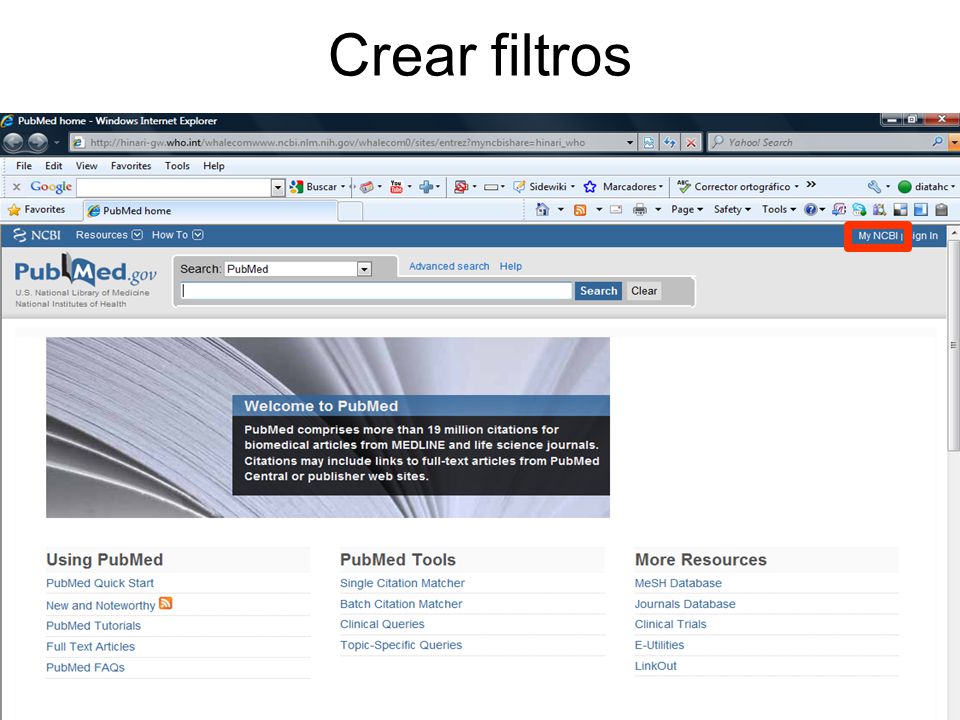The image size is (960, 720).
Task: Click the RSS icon beside New and Noteworthy
Action: tap(165, 603)
